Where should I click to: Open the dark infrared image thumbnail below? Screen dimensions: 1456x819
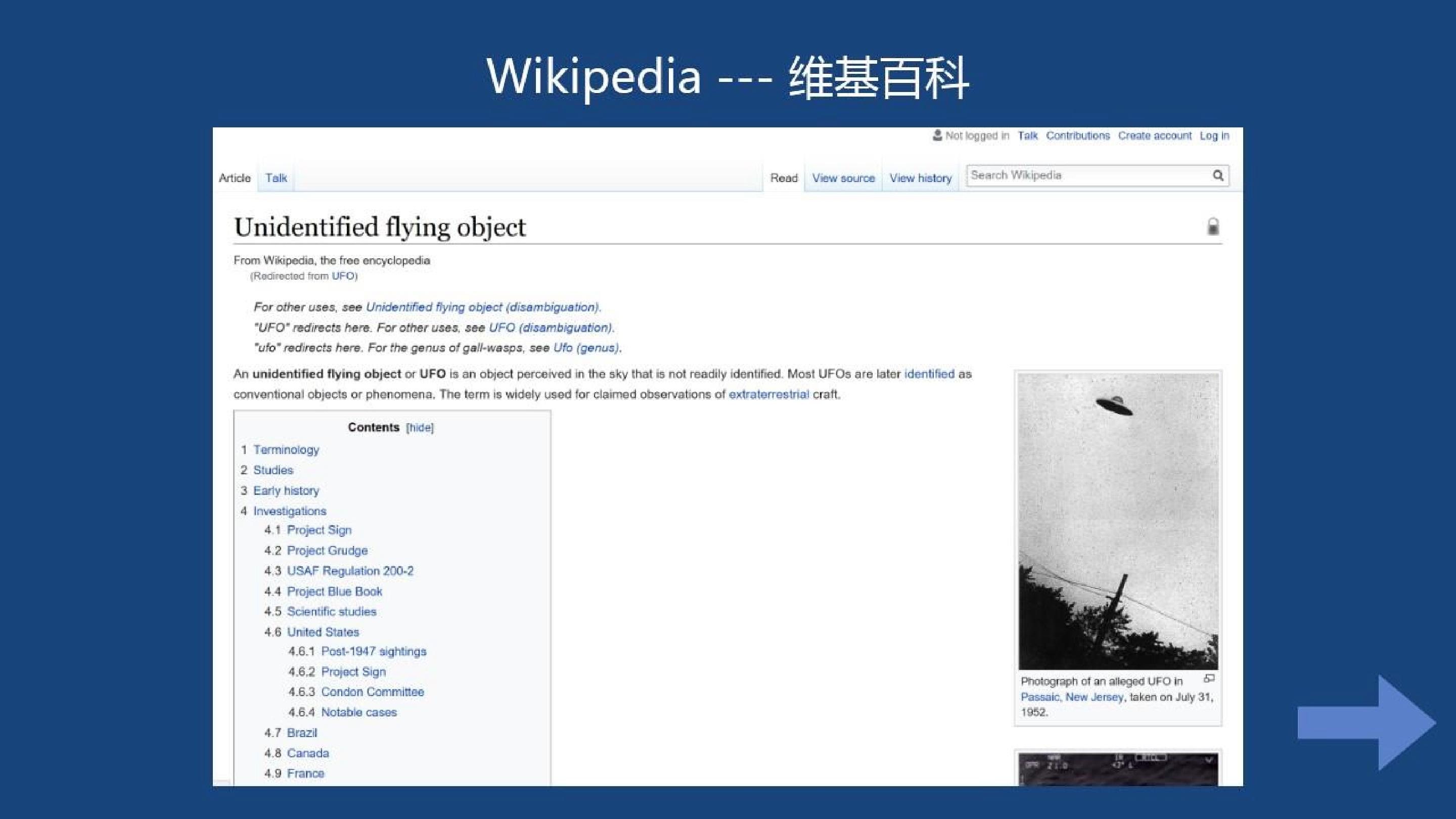(x=1118, y=769)
